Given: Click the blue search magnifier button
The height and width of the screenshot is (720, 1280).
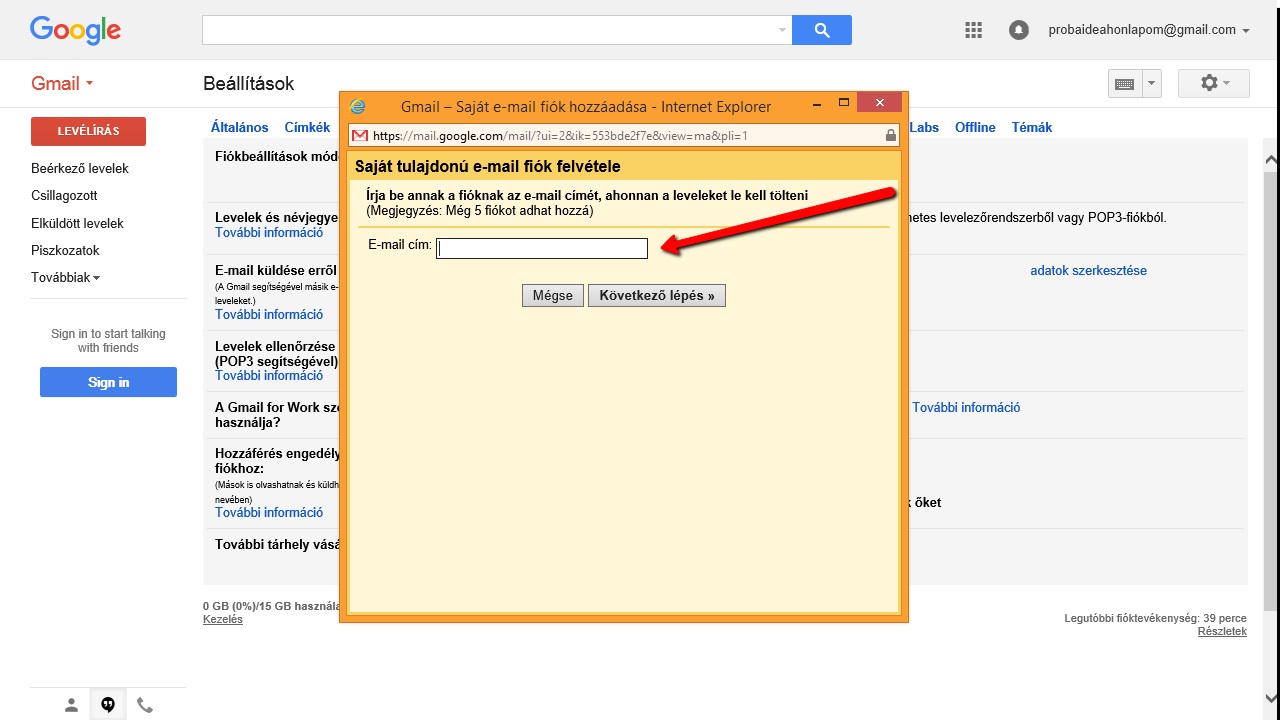Looking at the screenshot, I should (x=822, y=30).
